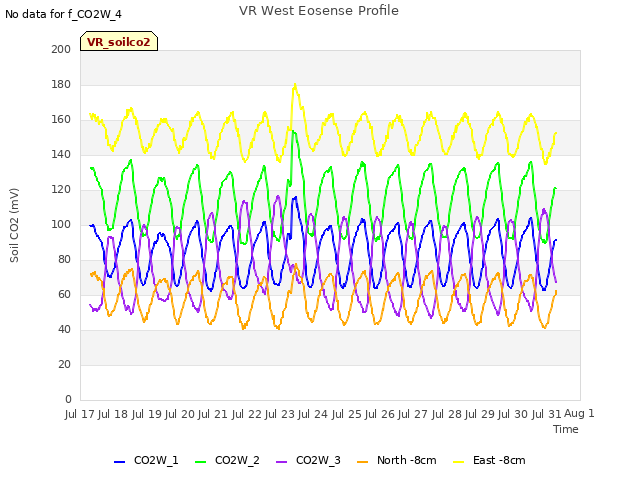Toggle CO2W_2 series in the legend
This screenshot has width=640, height=480.
click(x=227, y=460)
